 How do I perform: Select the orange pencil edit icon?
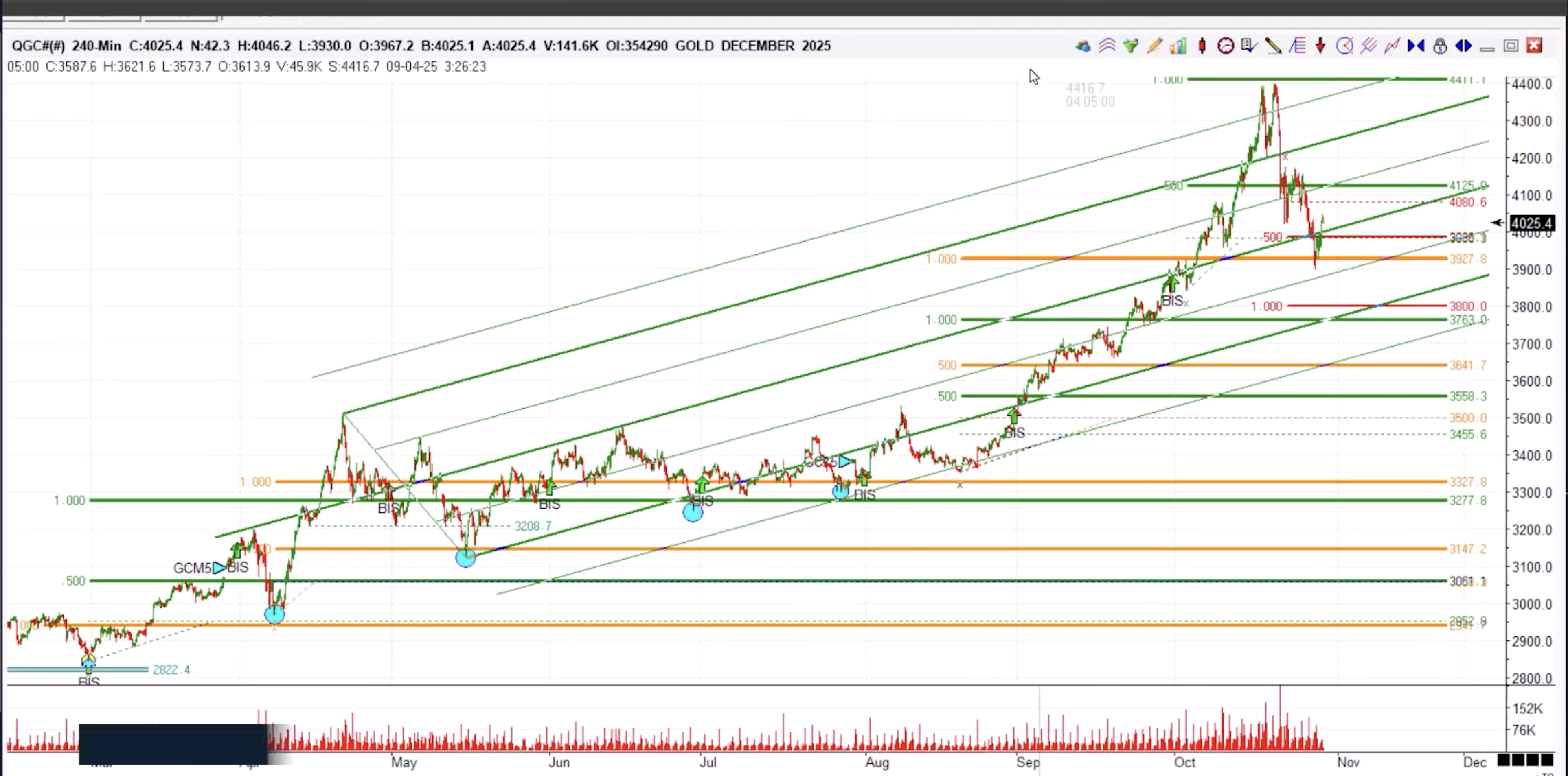tap(1154, 46)
